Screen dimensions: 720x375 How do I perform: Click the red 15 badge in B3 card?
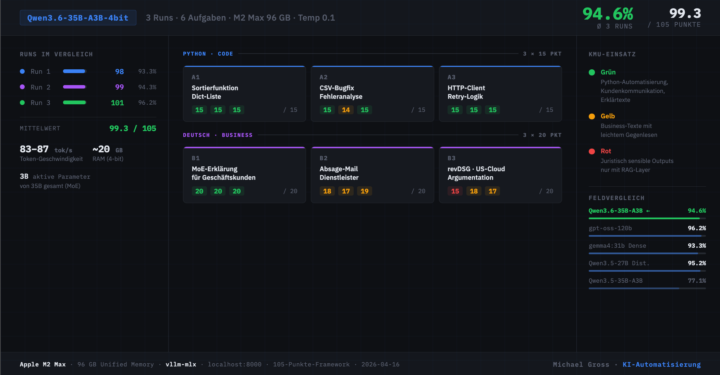pyautogui.click(x=455, y=191)
